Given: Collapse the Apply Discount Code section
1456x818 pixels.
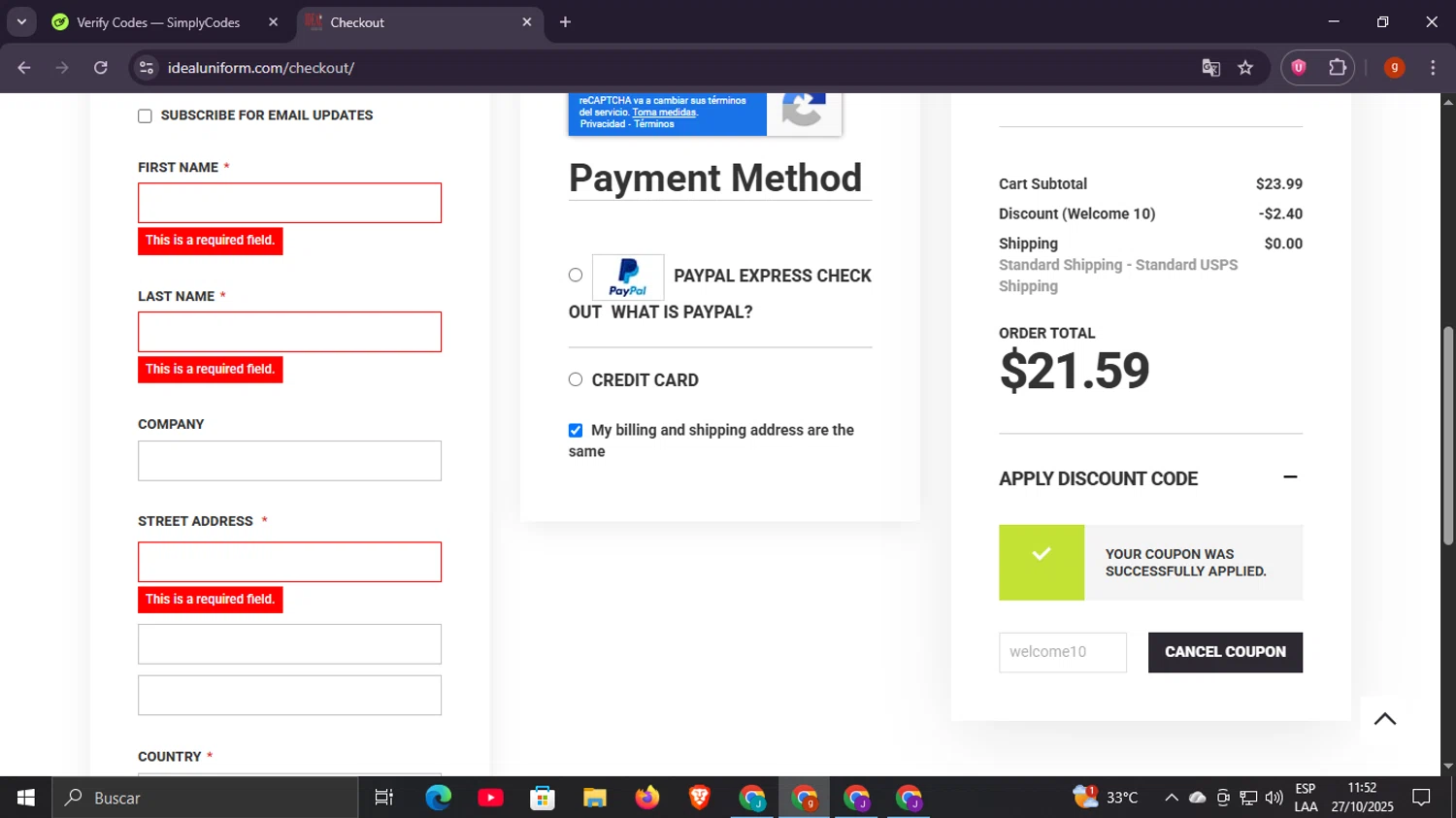Looking at the screenshot, I should [x=1290, y=477].
